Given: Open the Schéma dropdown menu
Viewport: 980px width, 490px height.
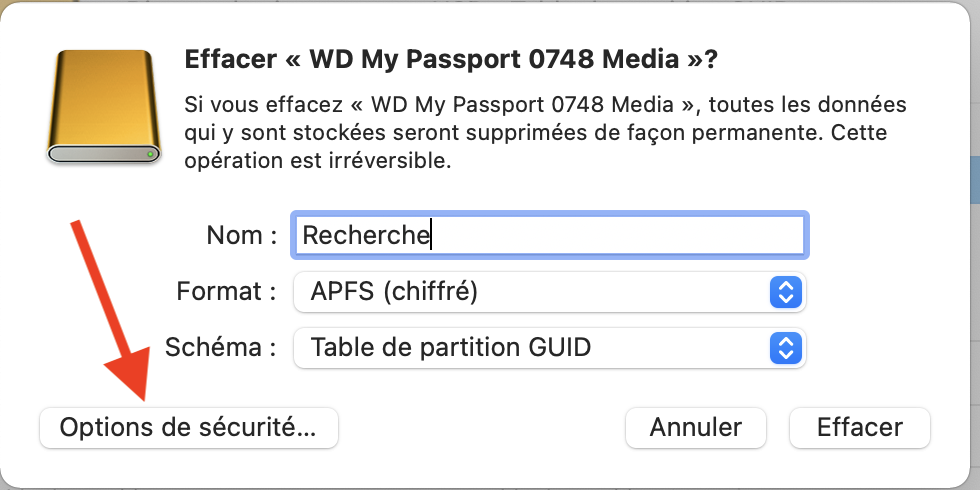Looking at the screenshot, I should (x=549, y=348).
